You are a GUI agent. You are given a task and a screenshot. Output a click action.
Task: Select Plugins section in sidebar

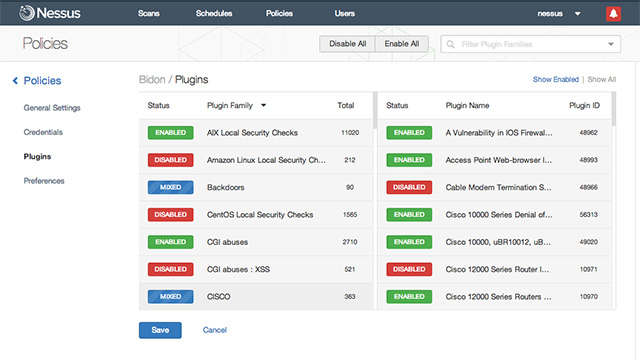[x=37, y=156]
